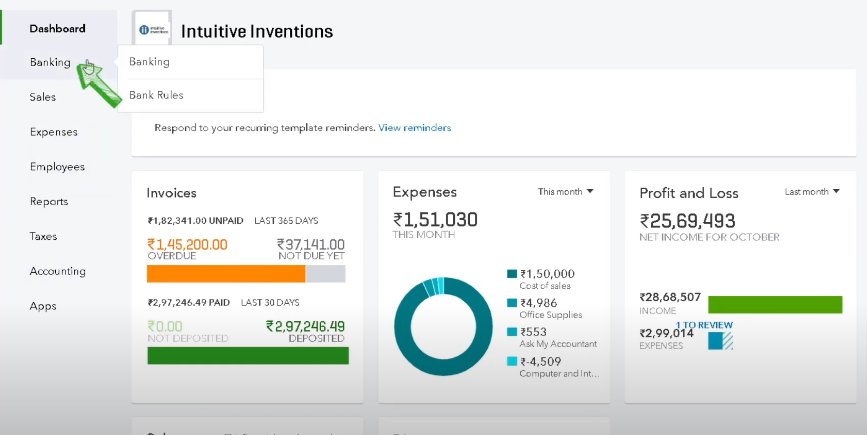Select Taxes in the left menu
This screenshot has width=867, height=435.
coord(43,236)
